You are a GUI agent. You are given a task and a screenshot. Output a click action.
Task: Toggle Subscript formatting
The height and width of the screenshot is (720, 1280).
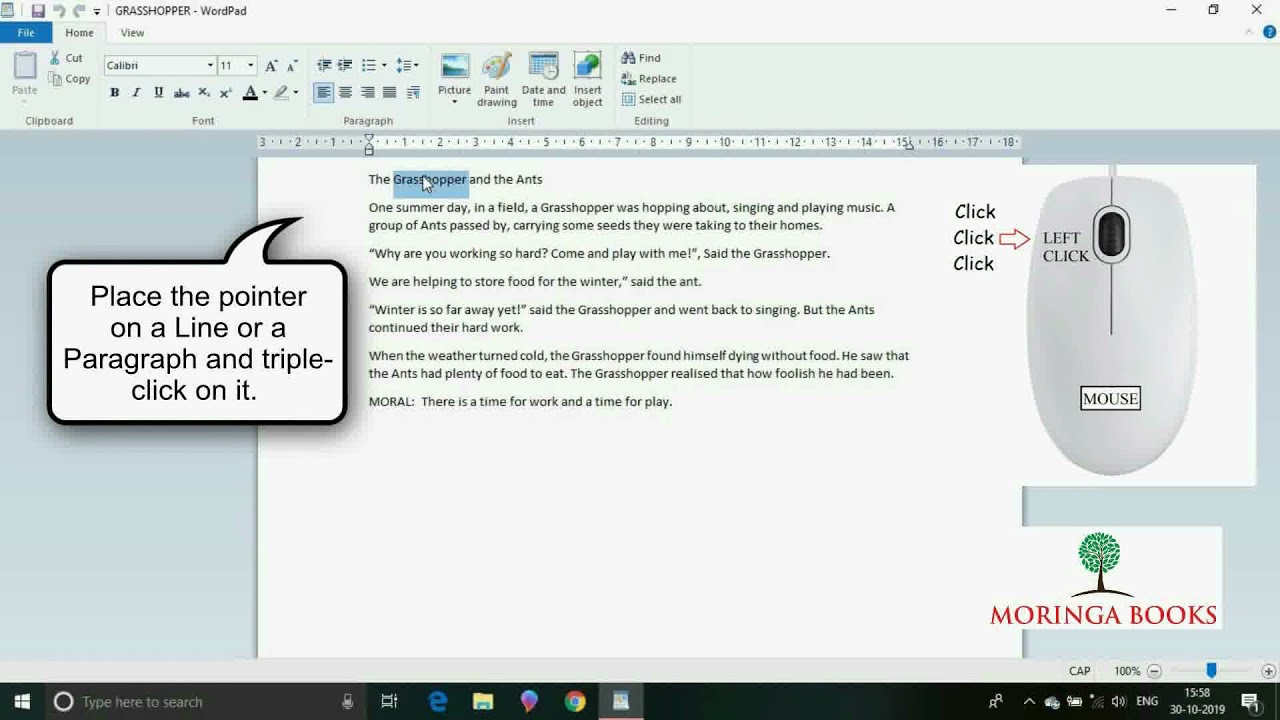(x=203, y=93)
